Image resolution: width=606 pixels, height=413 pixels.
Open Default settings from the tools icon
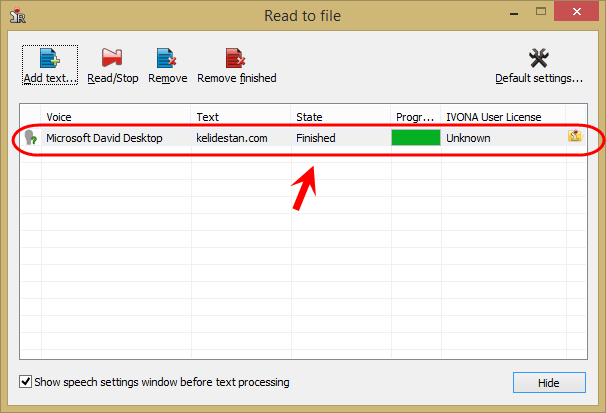click(539, 58)
